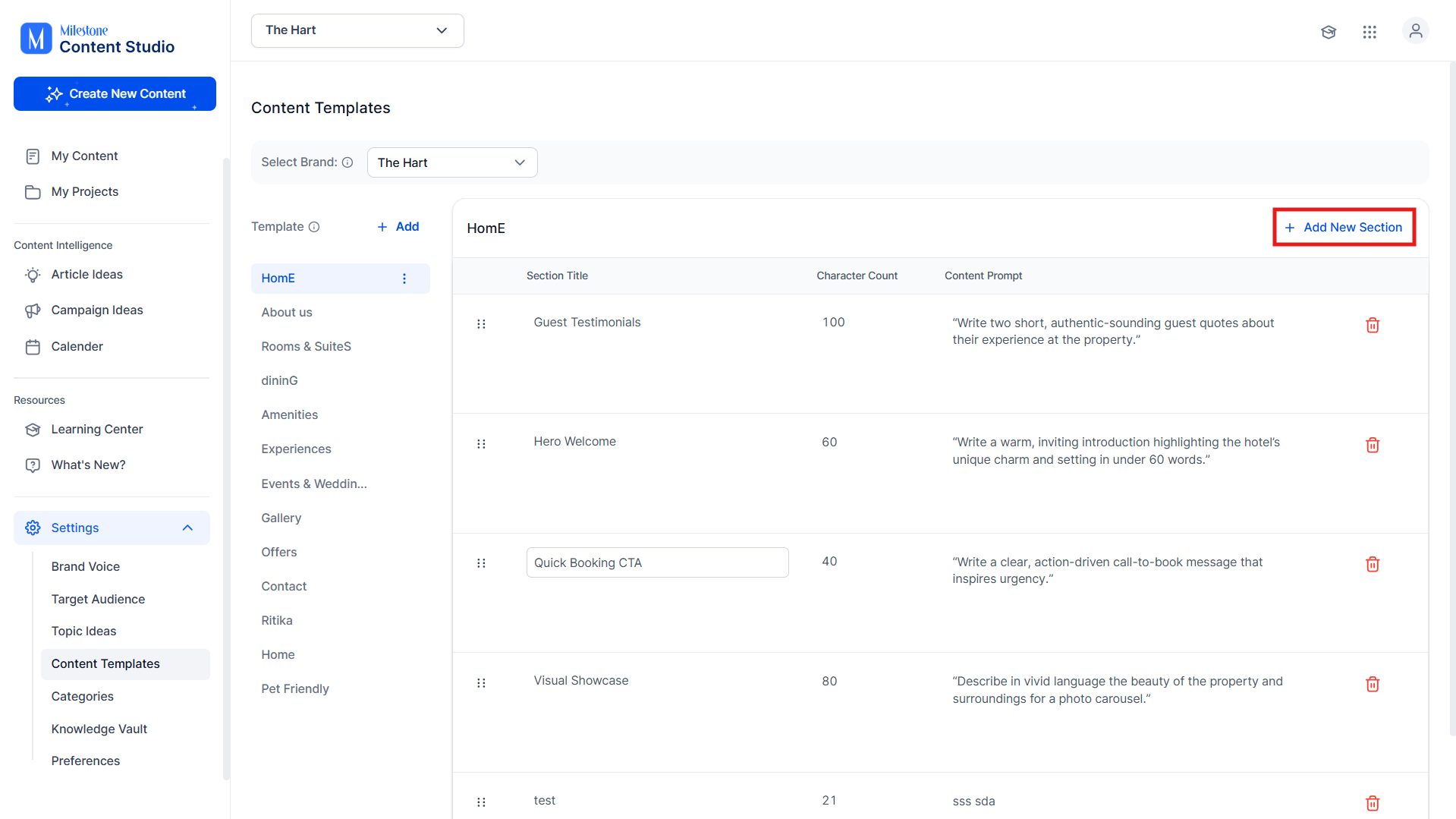Delete the Quick Booking CTA section
This screenshot has height=819, width=1456.
pyautogui.click(x=1373, y=564)
